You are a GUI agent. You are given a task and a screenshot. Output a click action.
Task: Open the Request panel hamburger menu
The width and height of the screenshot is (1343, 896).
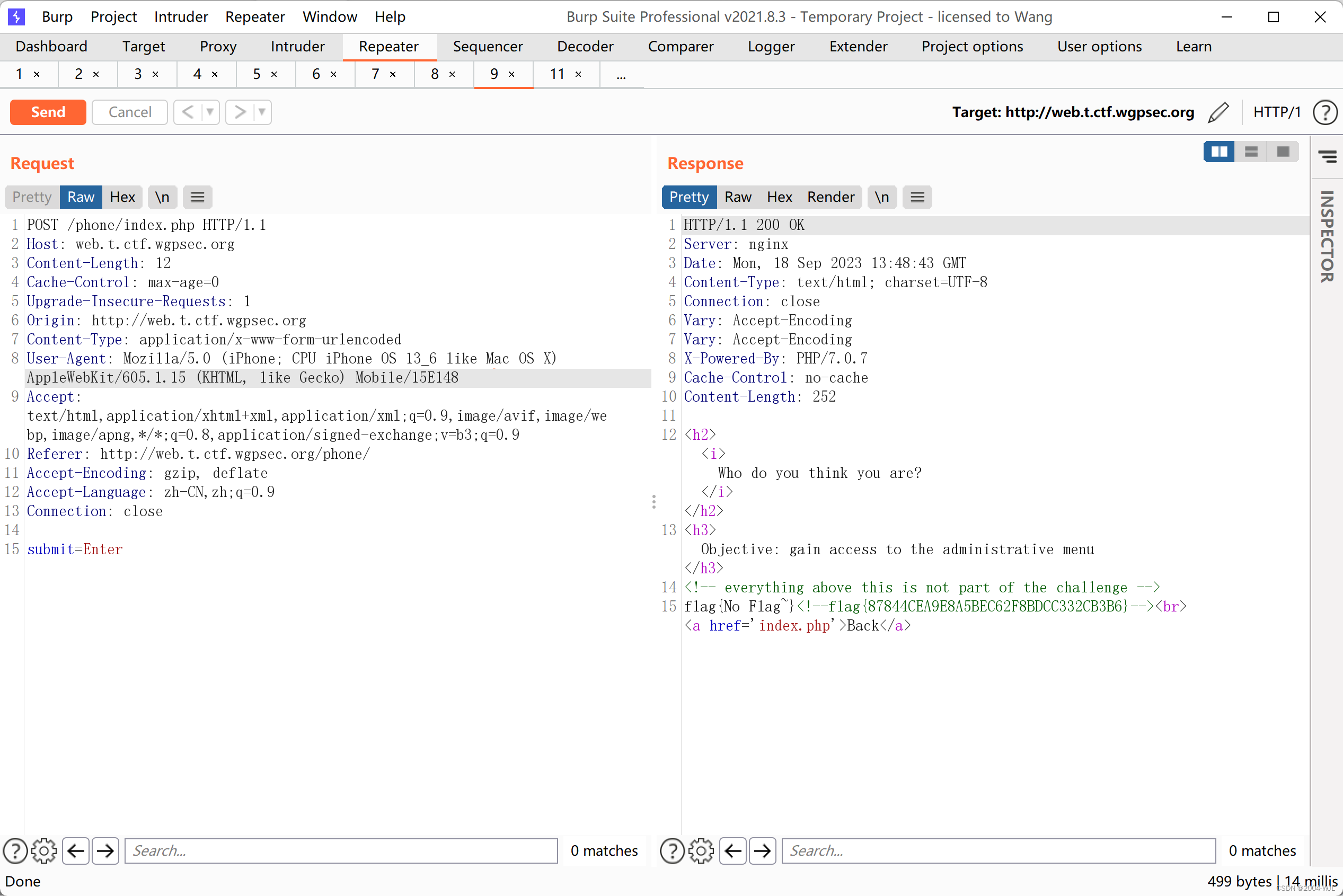point(197,197)
